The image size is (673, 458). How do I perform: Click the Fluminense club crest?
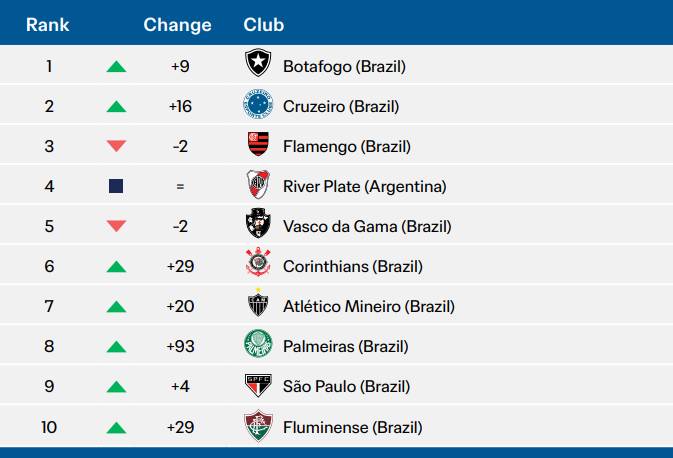pos(258,427)
